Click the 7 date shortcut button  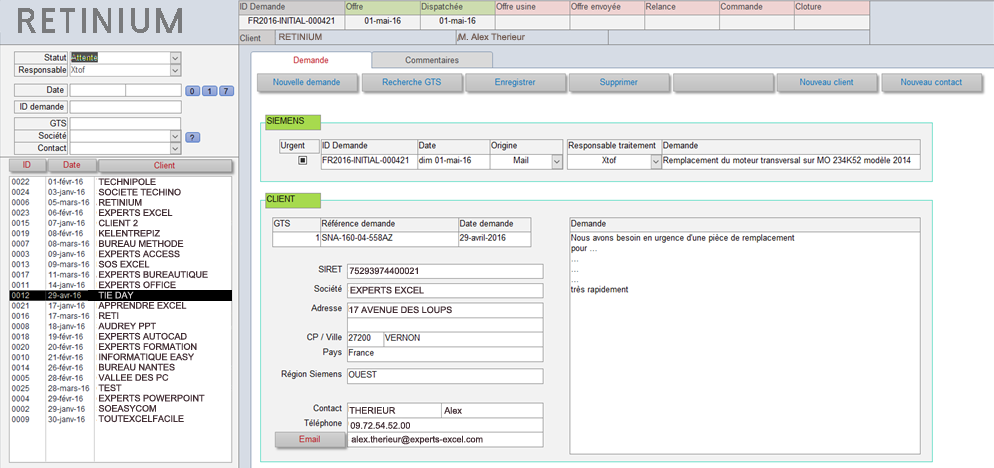[226, 91]
